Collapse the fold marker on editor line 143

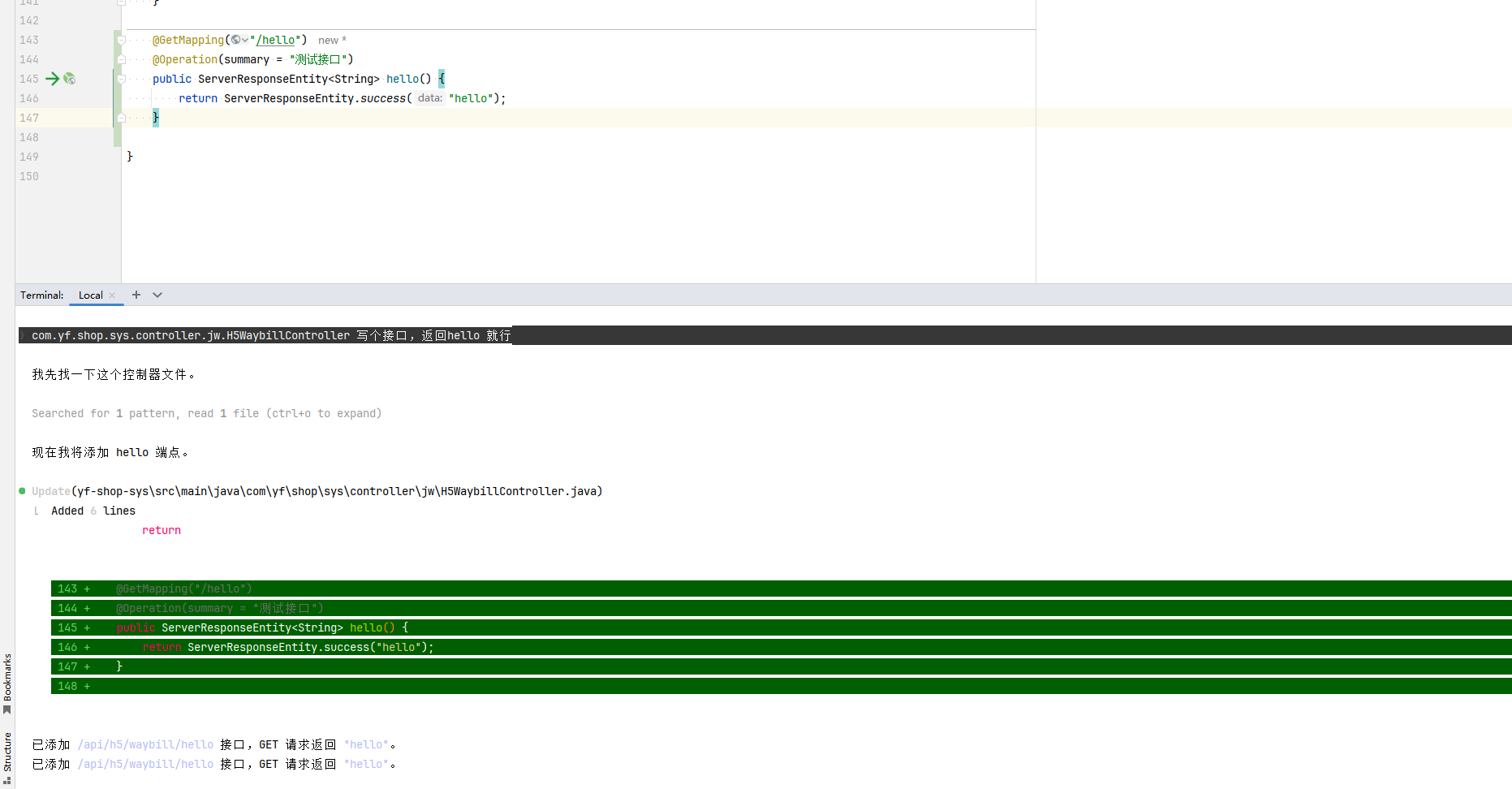click(x=121, y=40)
